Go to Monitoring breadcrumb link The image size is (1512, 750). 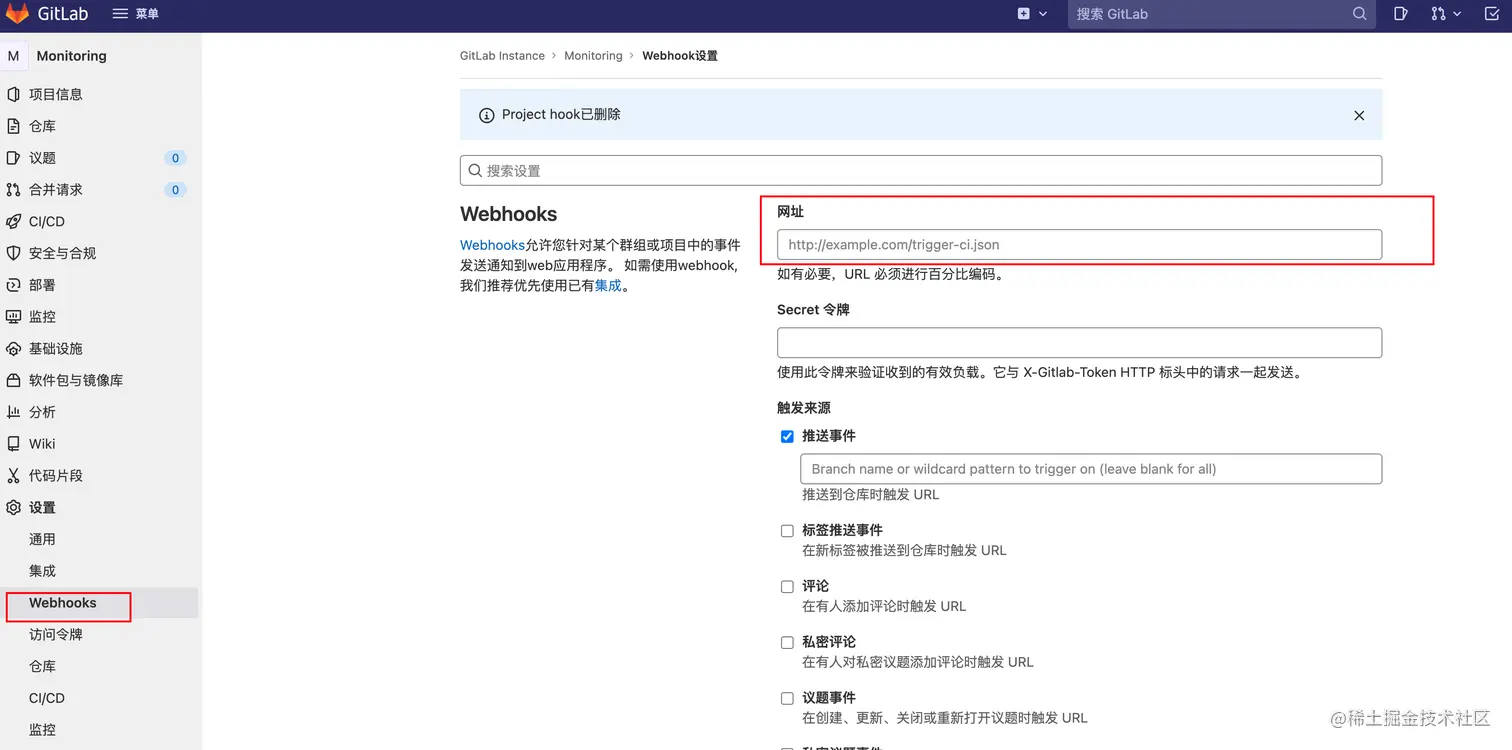pos(593,56)
